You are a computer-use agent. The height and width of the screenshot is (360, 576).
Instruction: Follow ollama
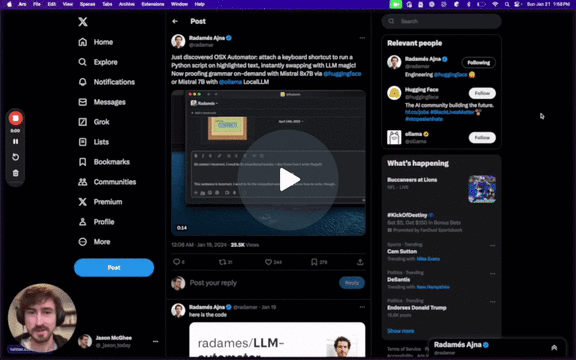482,138
